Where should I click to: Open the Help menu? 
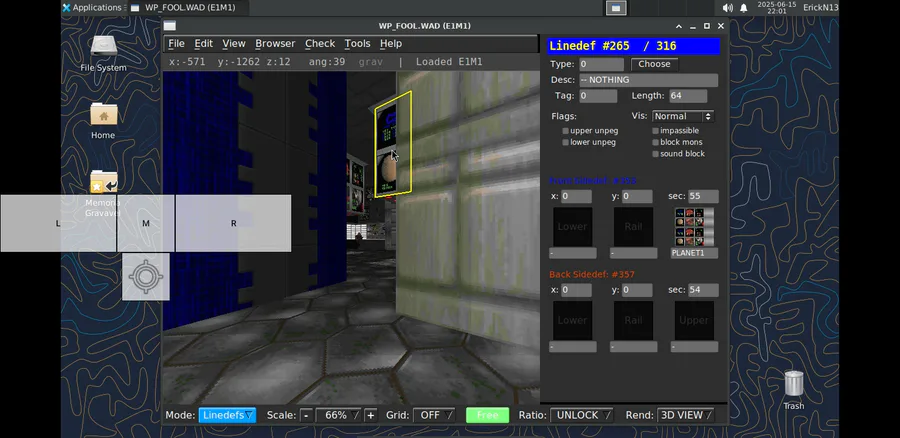pos(391,44)
